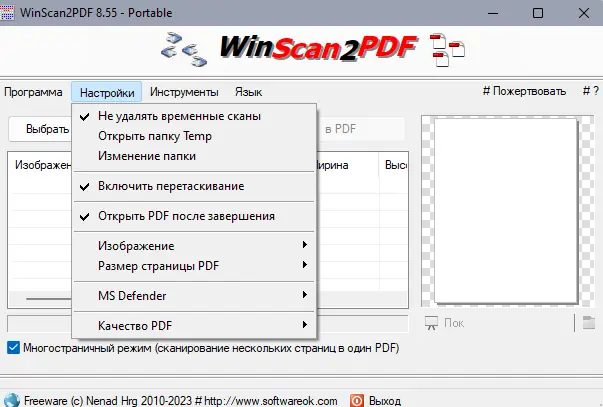
Task: Open the softwareok.com link in status bar
Action: click(x=271, y=400)
